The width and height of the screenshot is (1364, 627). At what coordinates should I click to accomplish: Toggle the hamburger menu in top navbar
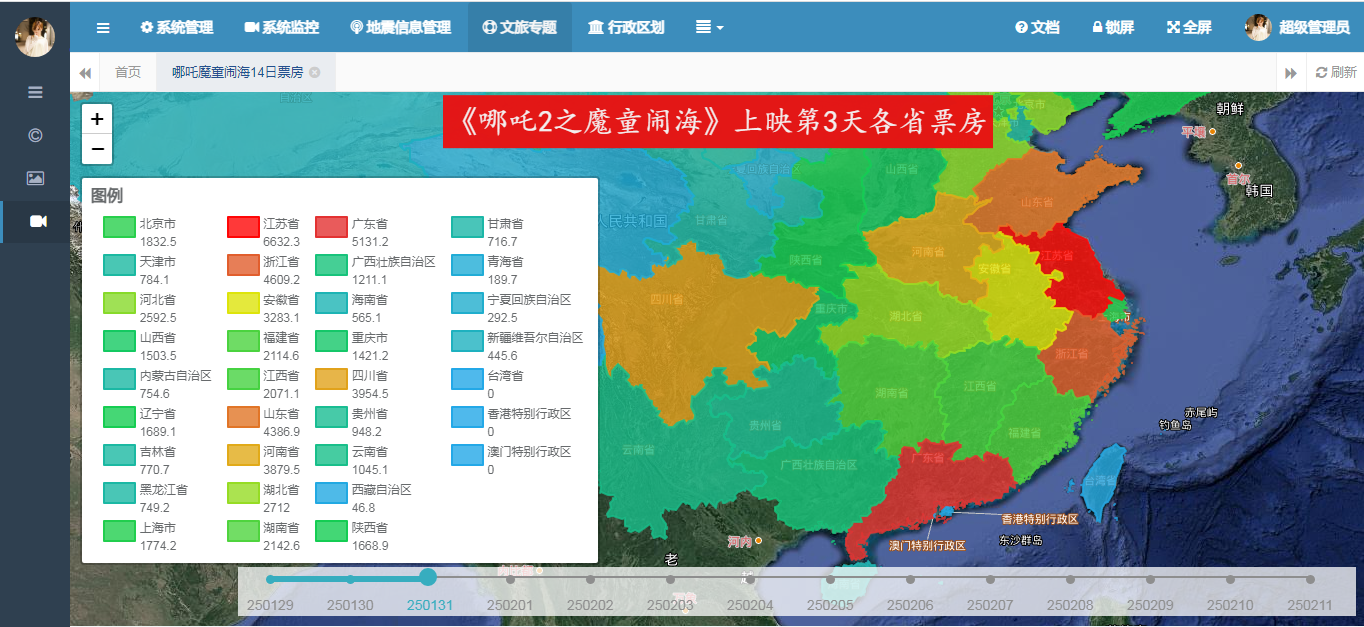pyautogui.click(x=103, y=28)
